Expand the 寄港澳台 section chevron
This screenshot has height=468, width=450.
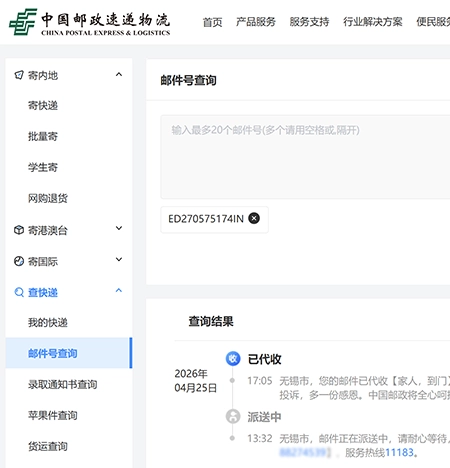tap(119, 228)
